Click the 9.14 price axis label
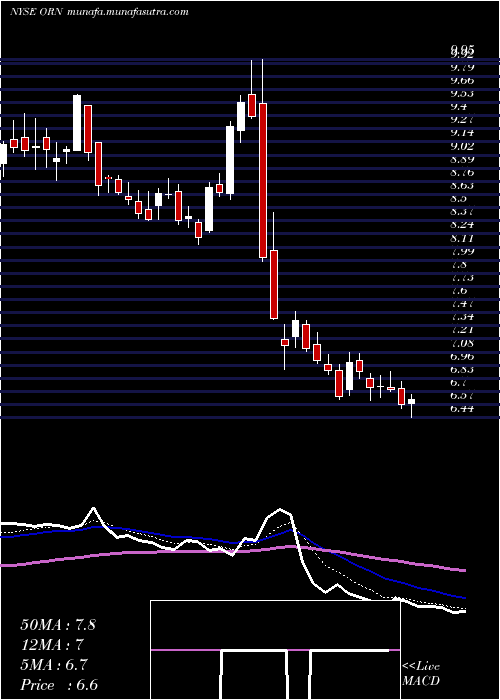This screenshot has height=700, width=500. point(462,133)
